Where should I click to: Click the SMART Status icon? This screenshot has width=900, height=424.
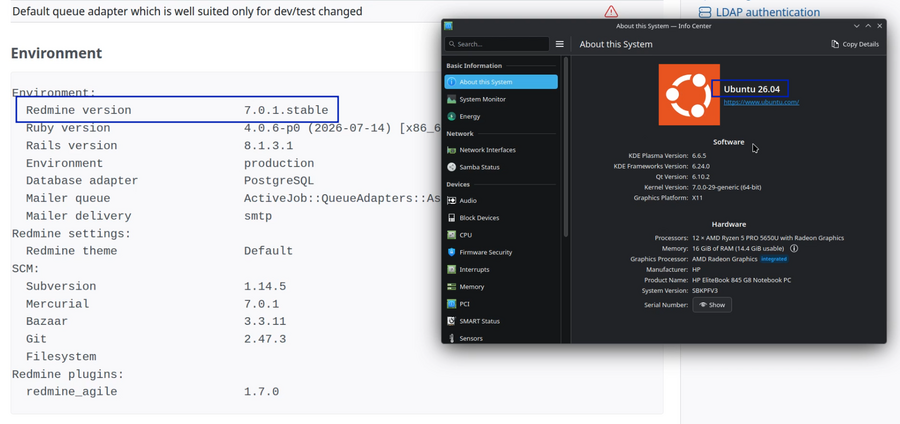(452, 321)
